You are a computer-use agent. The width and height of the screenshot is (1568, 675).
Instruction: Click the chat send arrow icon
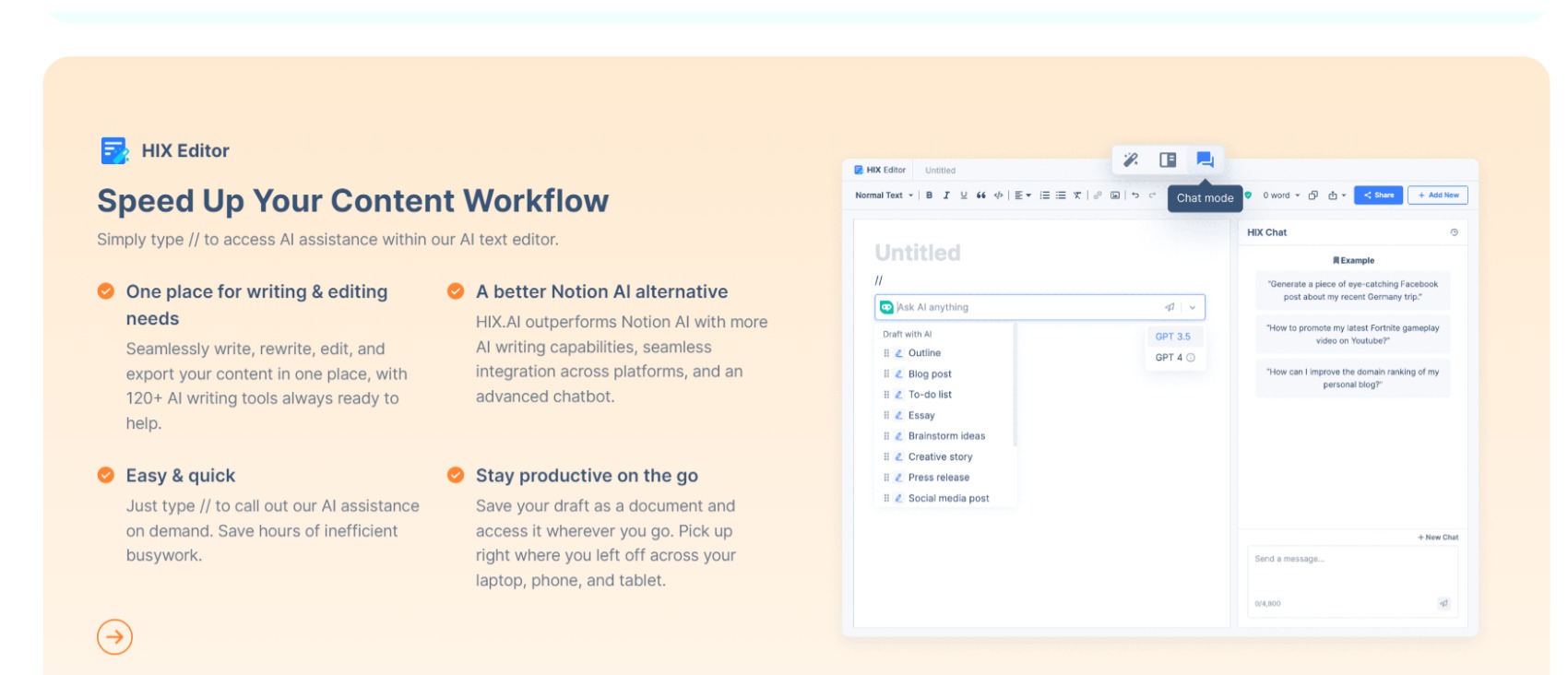1444,604
